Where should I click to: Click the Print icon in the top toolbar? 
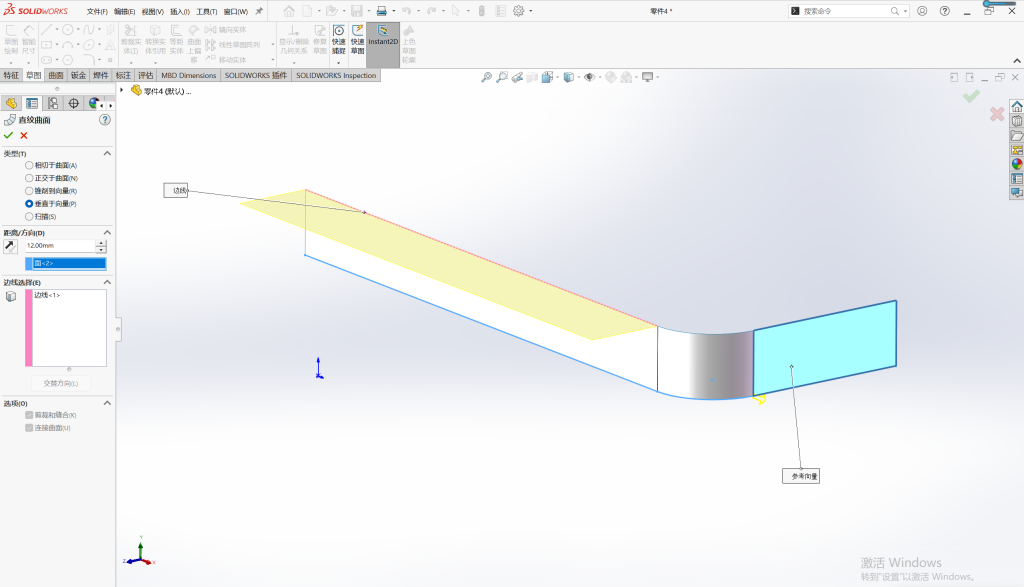381,11
